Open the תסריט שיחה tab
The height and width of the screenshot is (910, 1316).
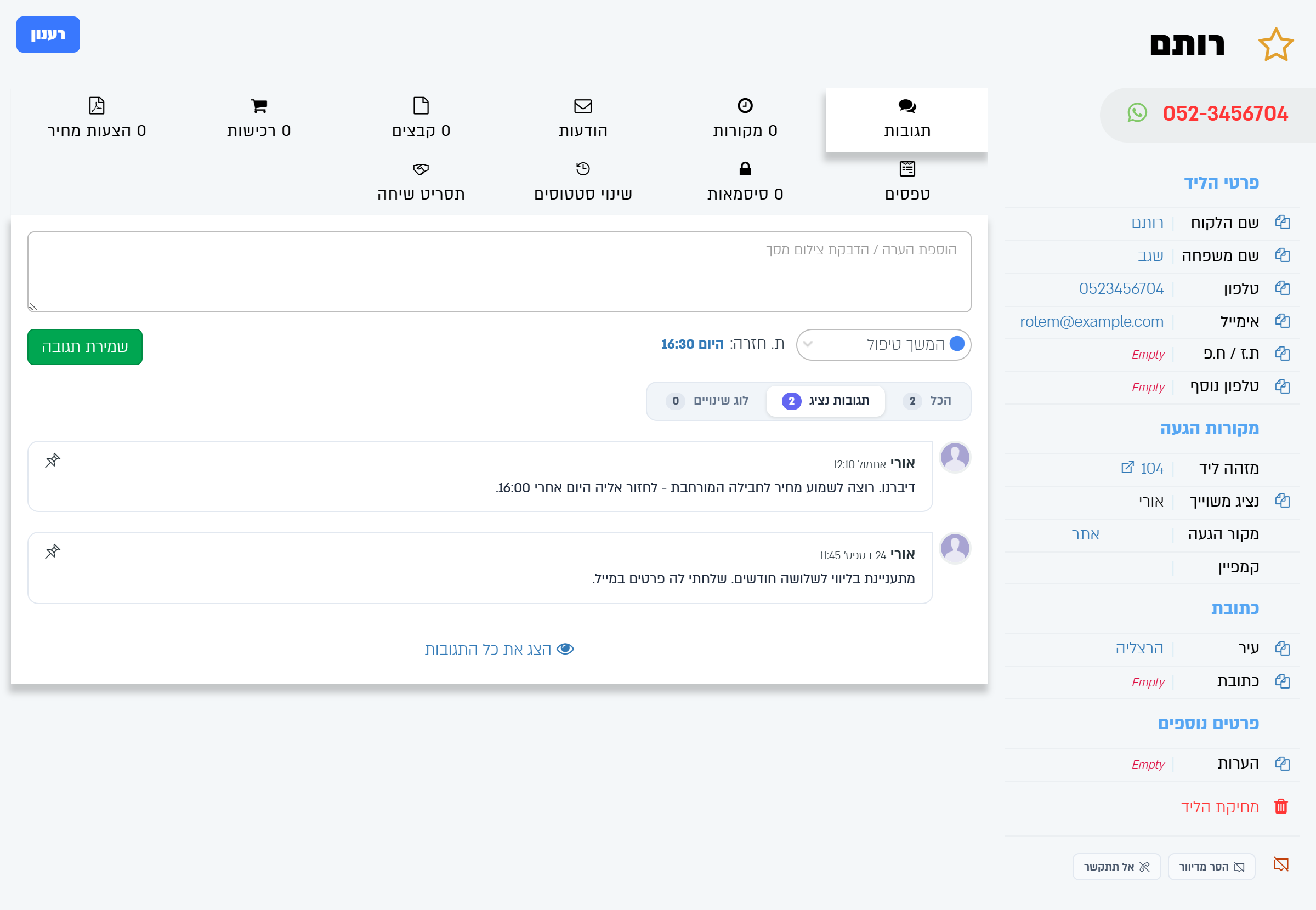pos(421,183)
